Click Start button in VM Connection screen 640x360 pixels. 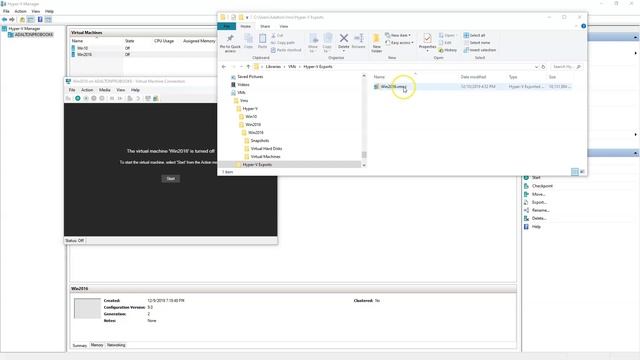coord(171,179)
